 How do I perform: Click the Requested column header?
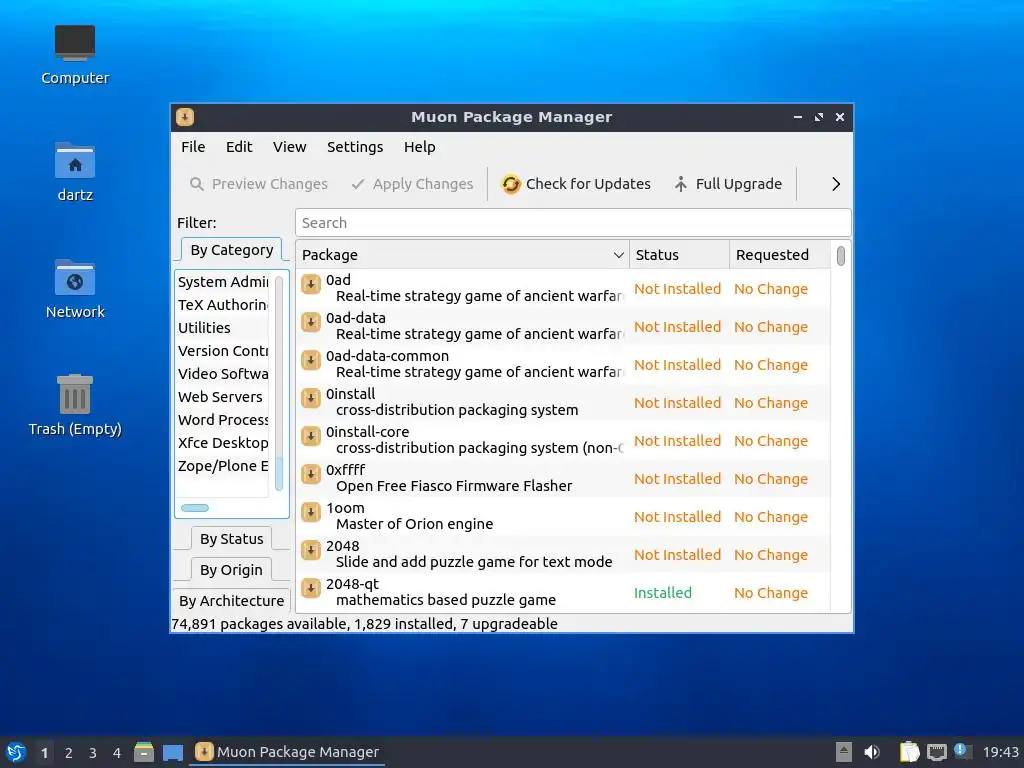(x=780, y=255)
